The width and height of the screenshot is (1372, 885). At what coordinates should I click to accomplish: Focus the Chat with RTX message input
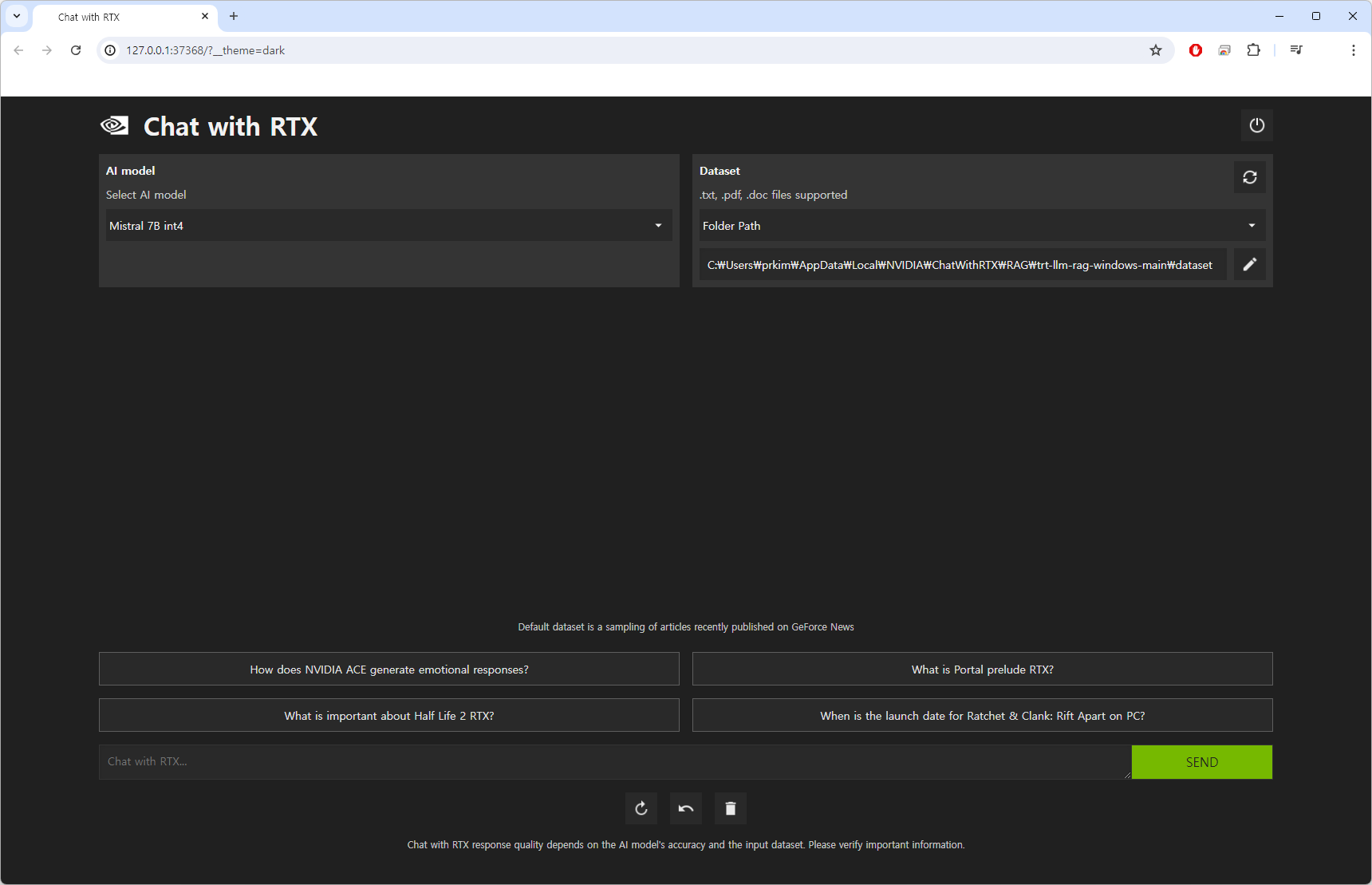point(614,762)
